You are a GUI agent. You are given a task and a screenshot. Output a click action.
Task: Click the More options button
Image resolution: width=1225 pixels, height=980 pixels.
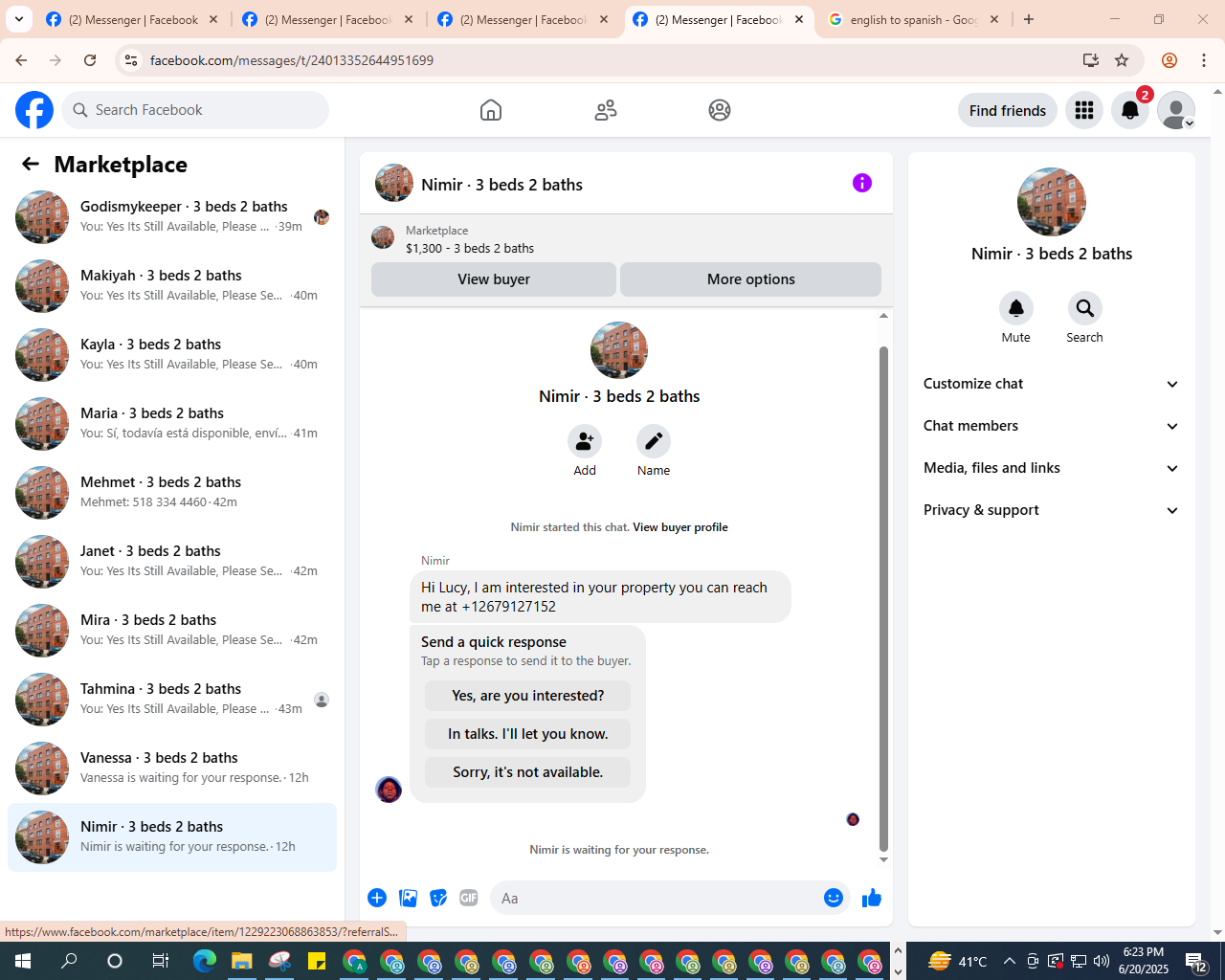coord(750,279)
